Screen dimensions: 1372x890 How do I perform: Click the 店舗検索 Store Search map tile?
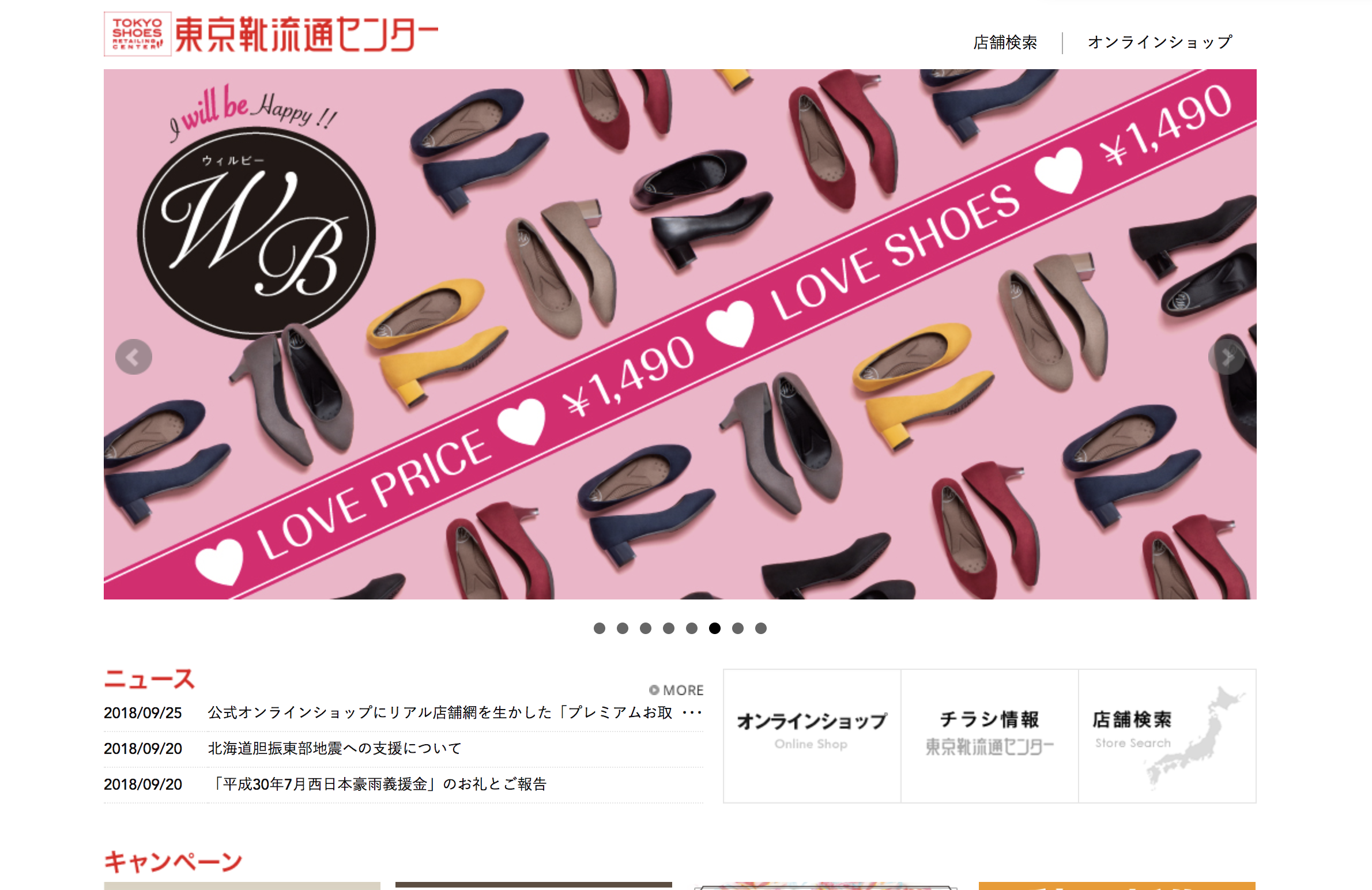point(1167,736)
